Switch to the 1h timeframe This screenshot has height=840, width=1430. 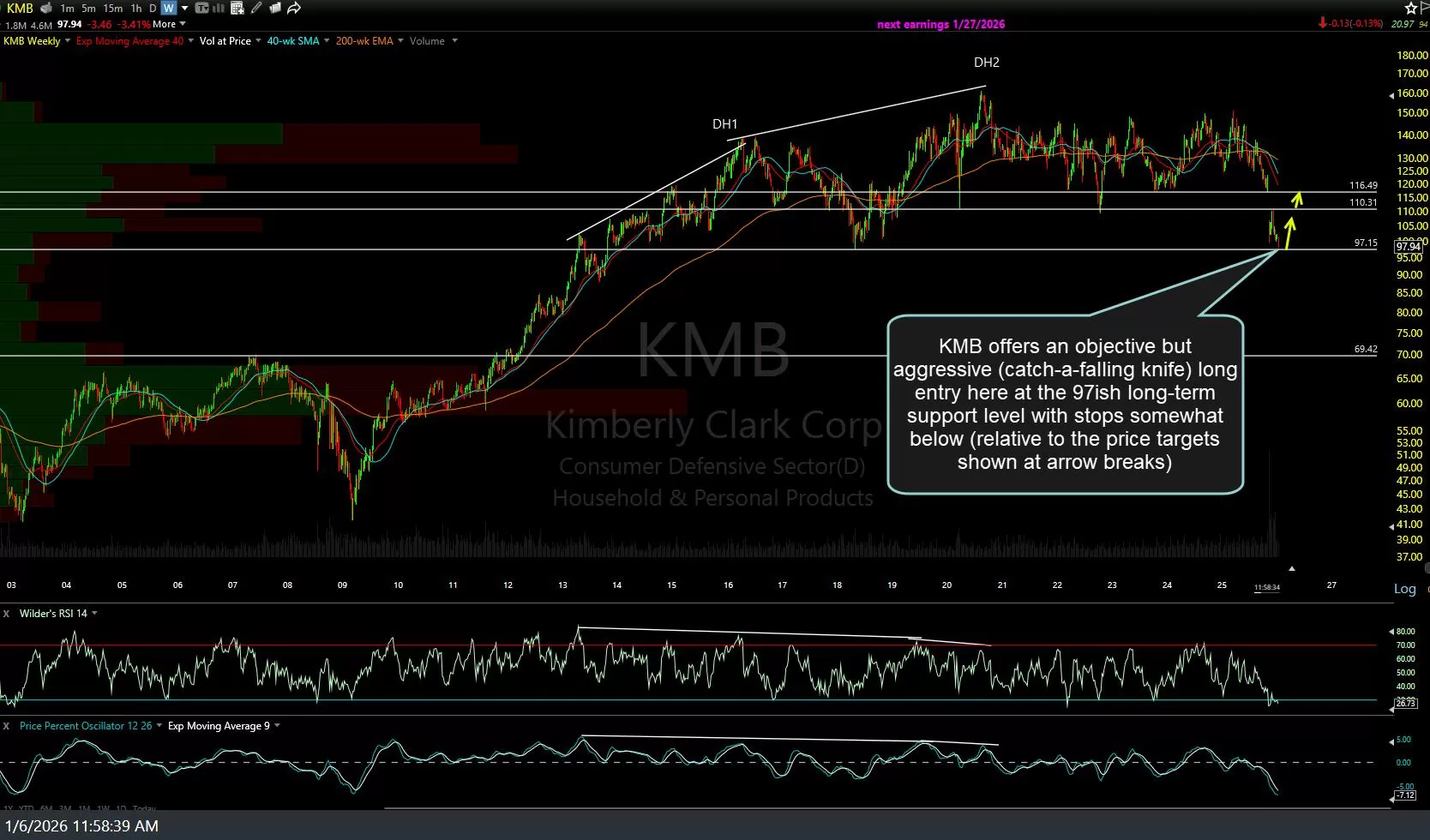136,9
